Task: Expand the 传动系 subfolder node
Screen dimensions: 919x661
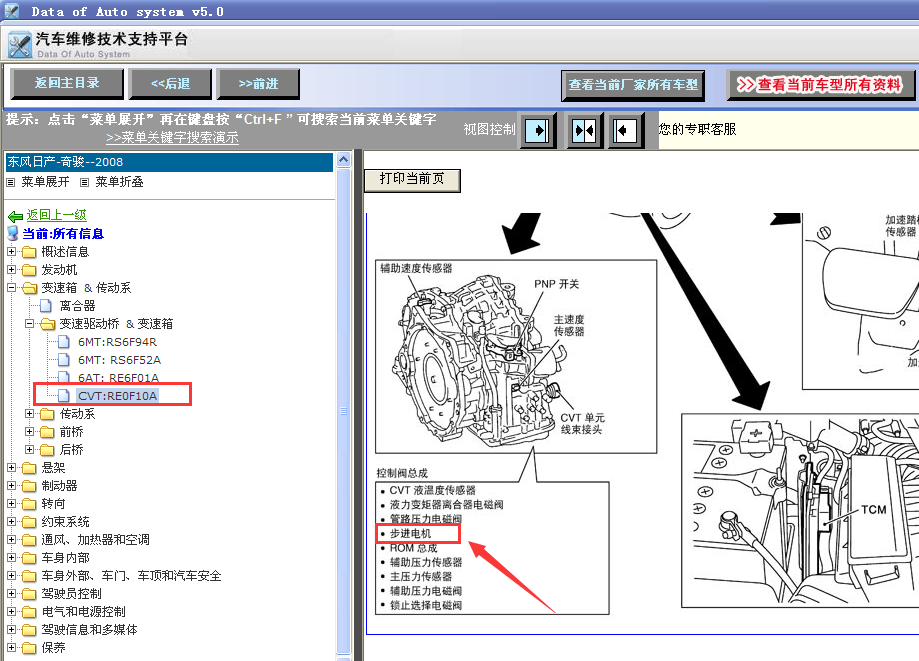Action: (x=29, y=414)
